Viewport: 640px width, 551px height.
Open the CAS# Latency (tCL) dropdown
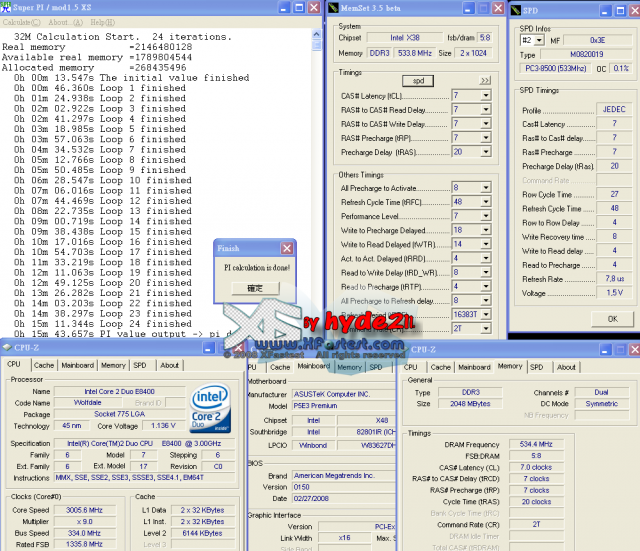click(486, 96)
